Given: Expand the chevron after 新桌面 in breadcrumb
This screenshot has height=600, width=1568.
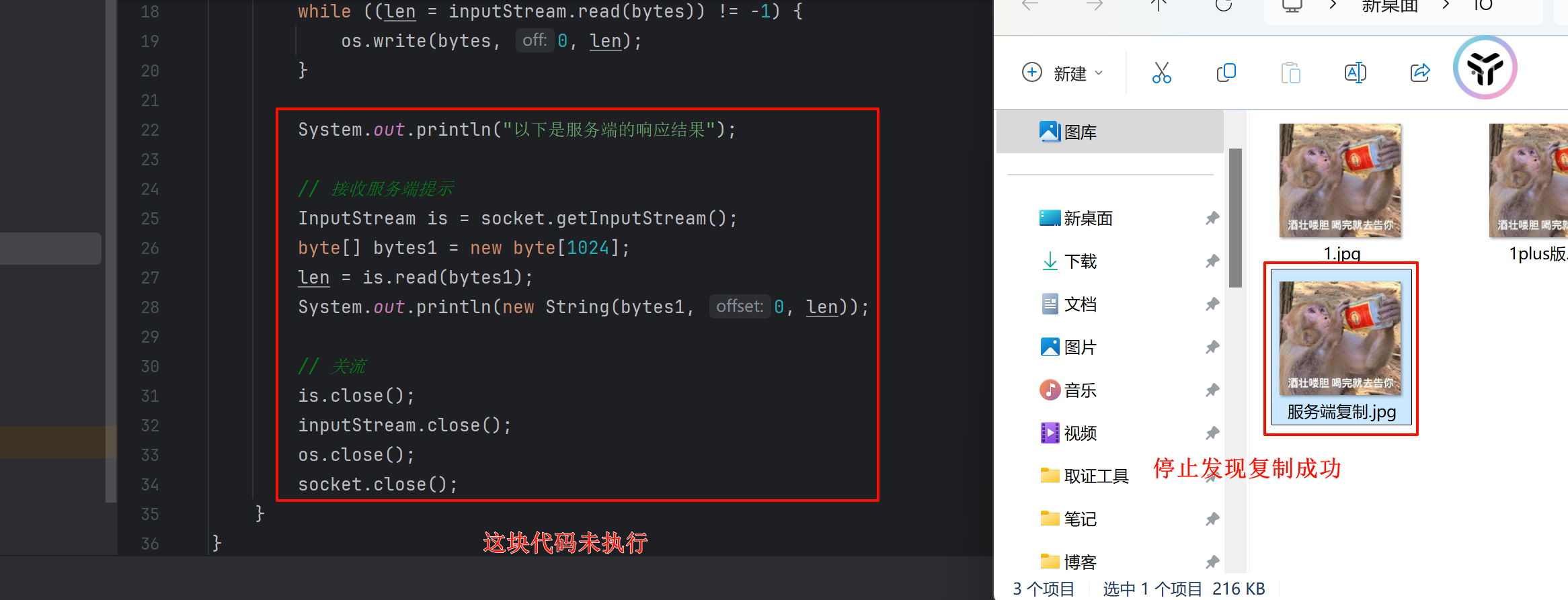Looking at the screenshot, I should click(x=1446, y=5).
